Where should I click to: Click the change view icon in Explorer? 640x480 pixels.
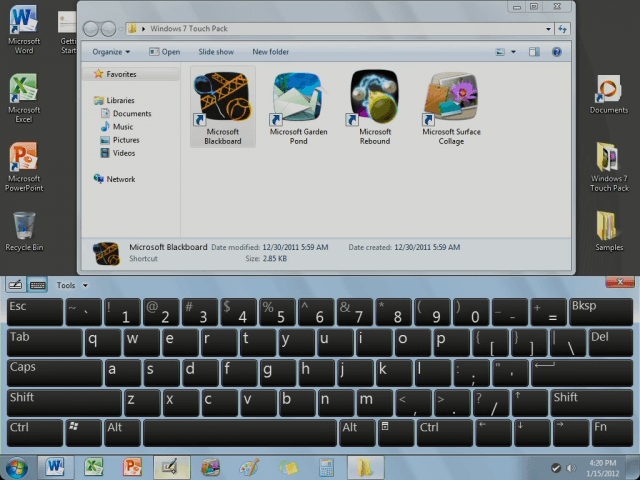[500, 52]
